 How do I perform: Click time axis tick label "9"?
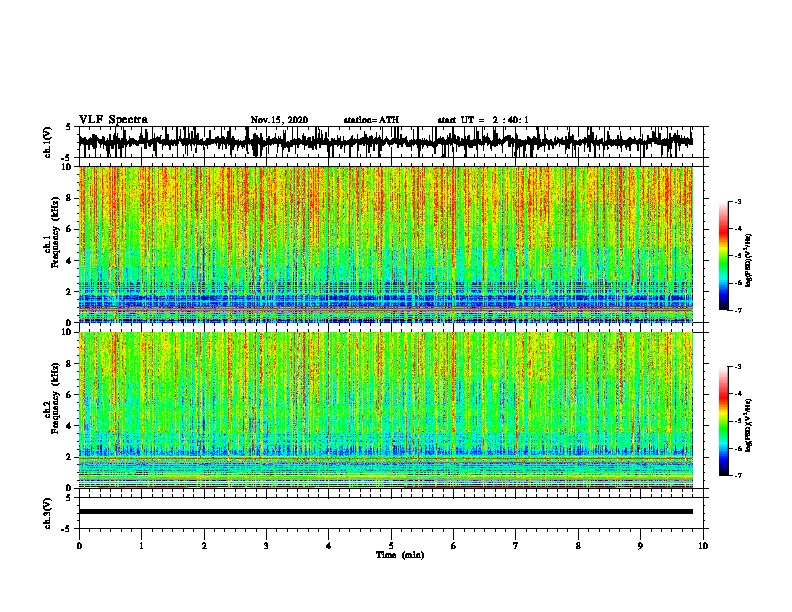coord(640,546)
